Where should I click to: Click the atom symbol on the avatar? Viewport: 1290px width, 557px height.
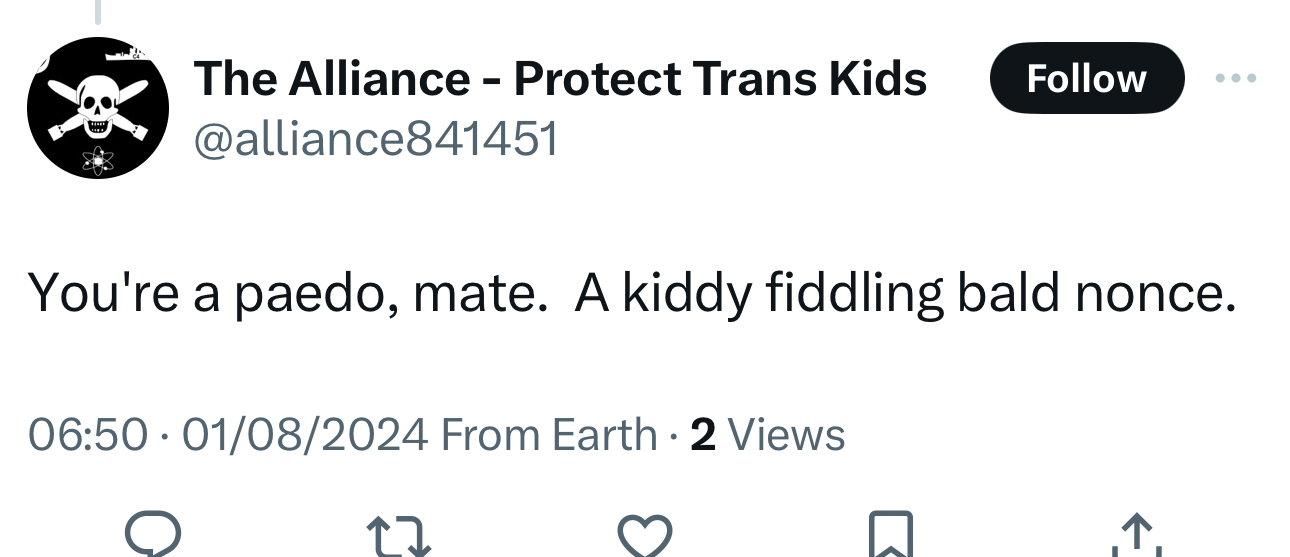(98, 158)
